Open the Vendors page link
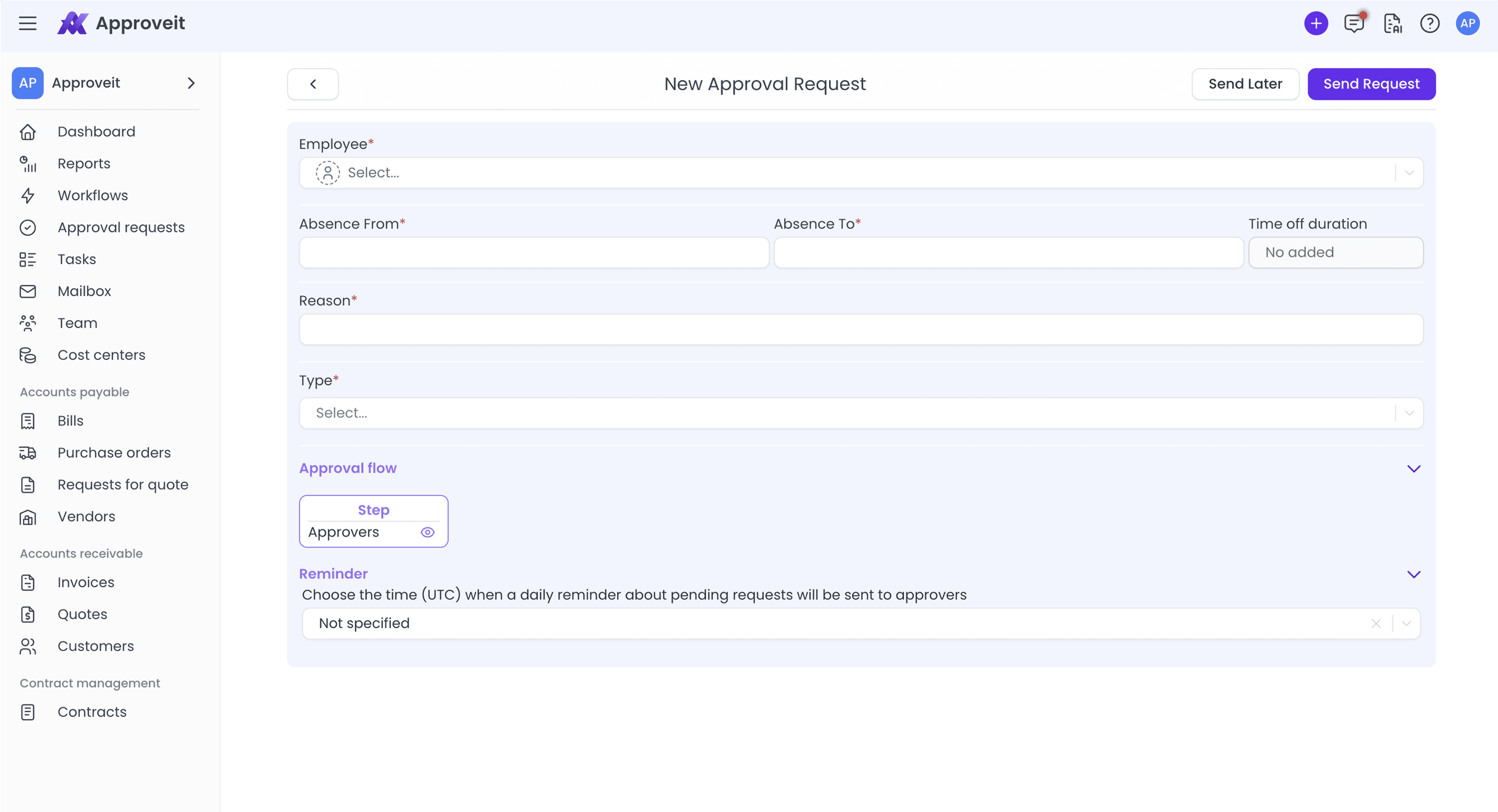 87,516
